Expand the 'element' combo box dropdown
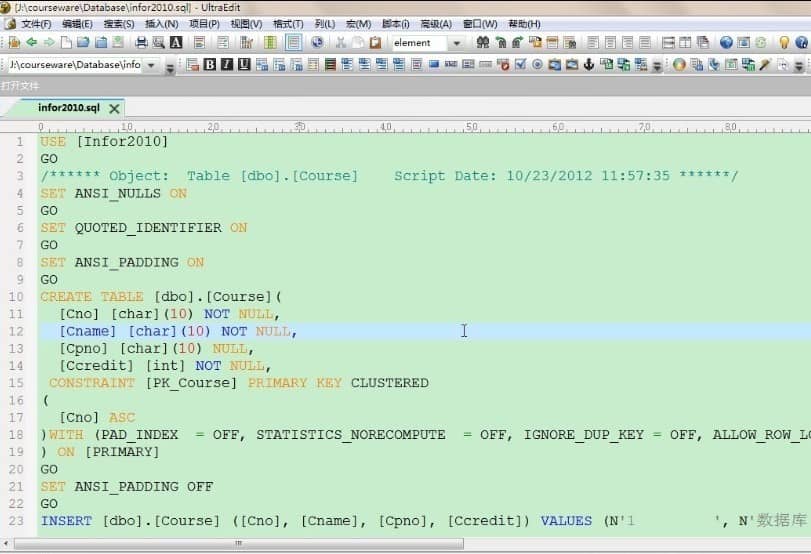Image resolution: width=811 pixels, height=554 pixels. (456, 43)
